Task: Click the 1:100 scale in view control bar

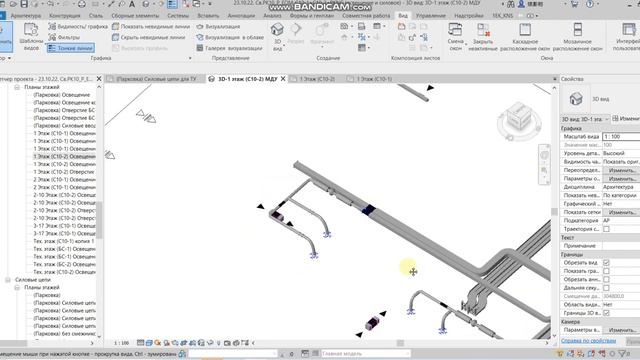Action: pos(121,343)
